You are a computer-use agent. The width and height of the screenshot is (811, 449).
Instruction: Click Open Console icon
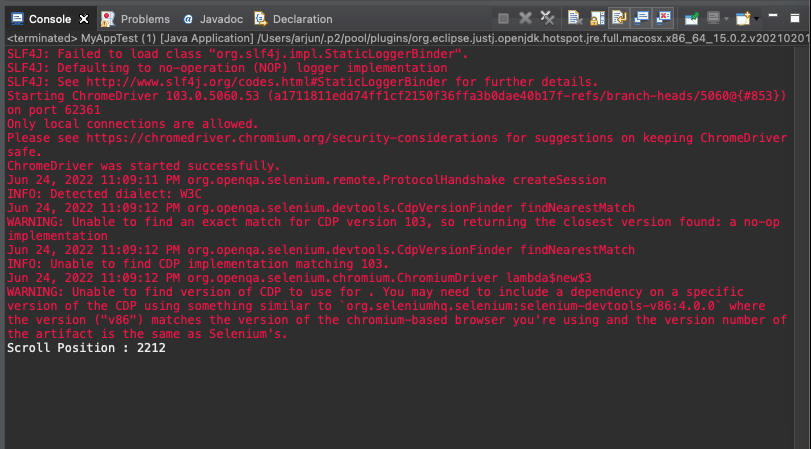click(743, 19)
